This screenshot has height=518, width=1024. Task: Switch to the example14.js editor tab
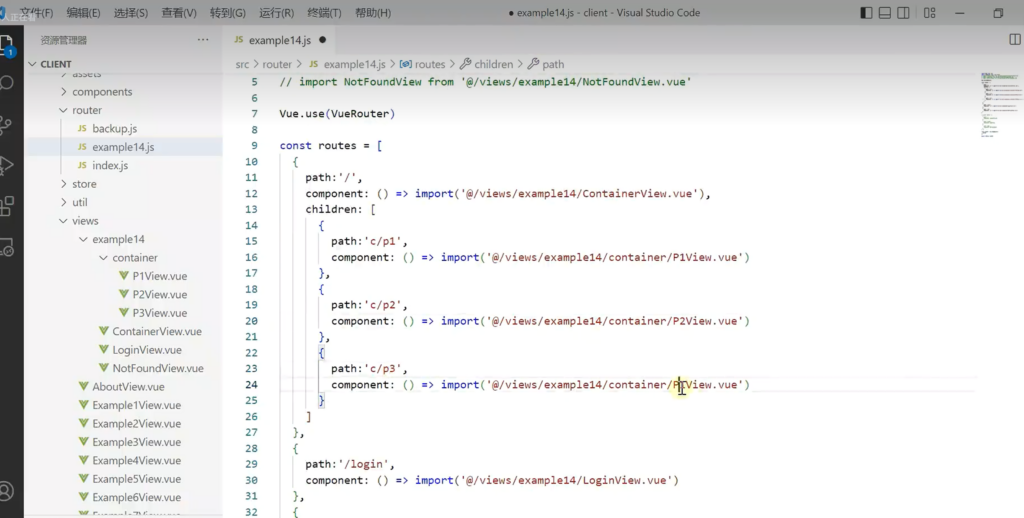pyautogui.click(x=279, y=40)
